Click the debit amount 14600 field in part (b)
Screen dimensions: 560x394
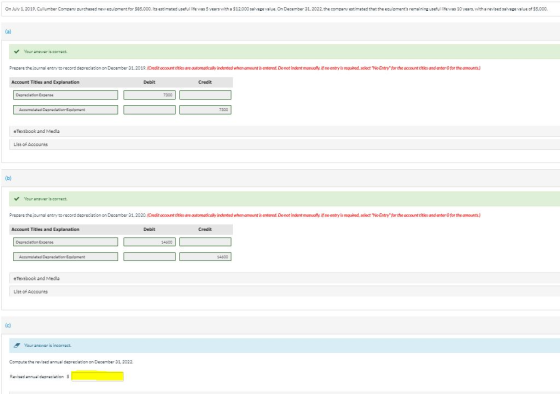click(x=149, y=242)
